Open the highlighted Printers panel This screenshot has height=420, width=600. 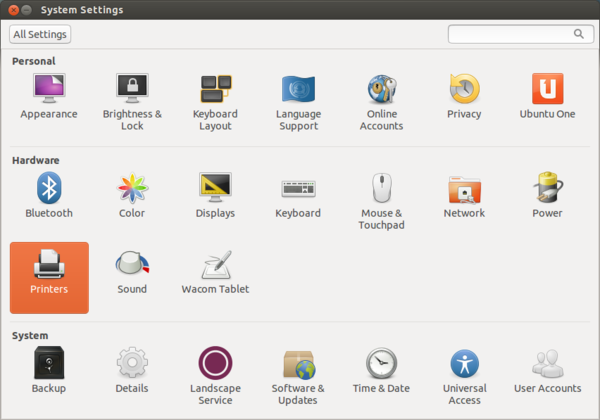point(49,278)
